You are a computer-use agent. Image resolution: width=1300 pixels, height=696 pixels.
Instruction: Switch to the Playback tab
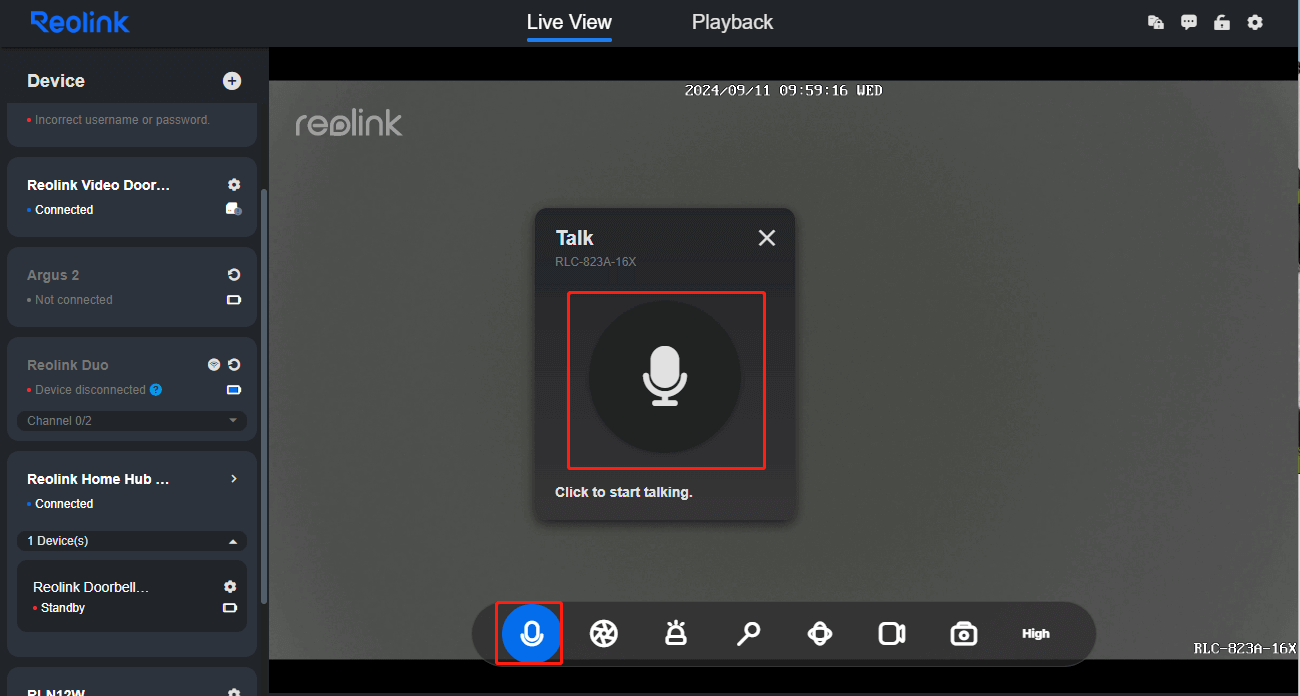(x=732, y=22)
